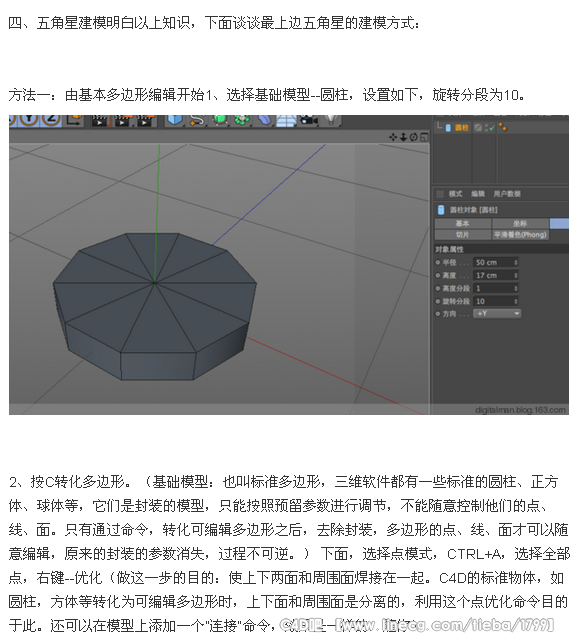Click the 对象属性 section header
Image resolution: width=580 pixels, height=642 pixels.
[x=501, y=249]
